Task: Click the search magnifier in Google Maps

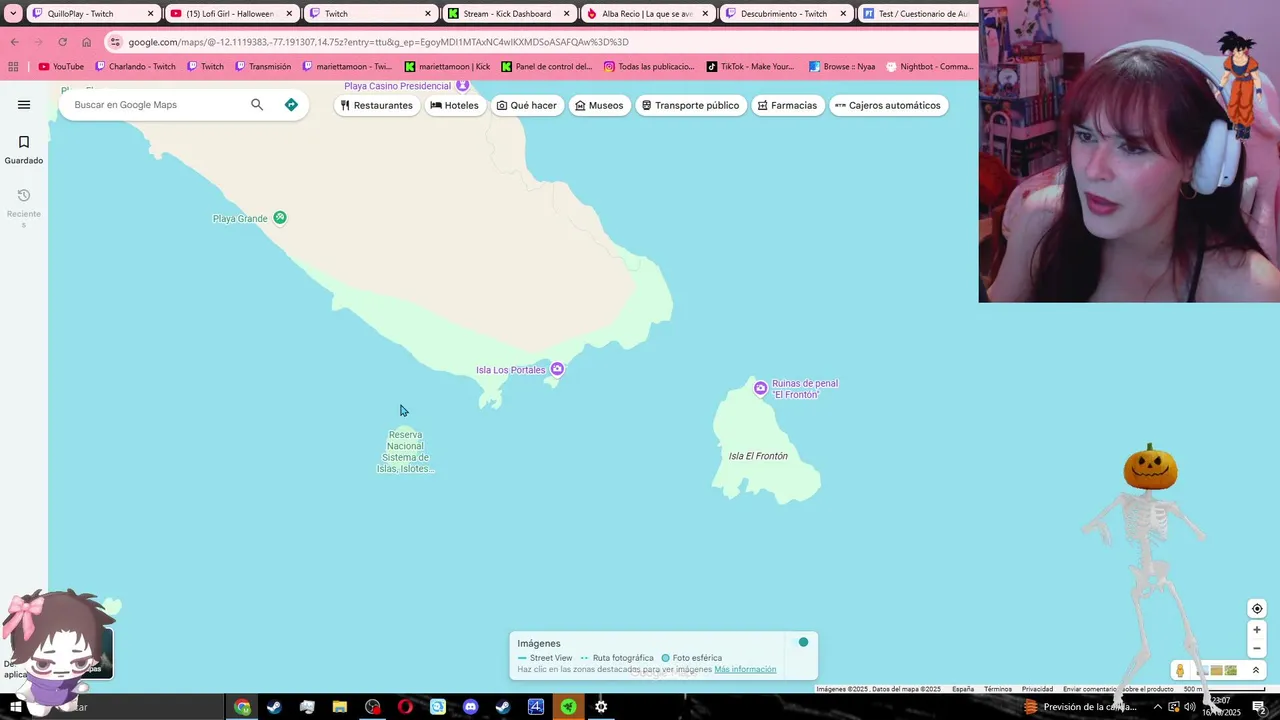Action: coord(257,105)
